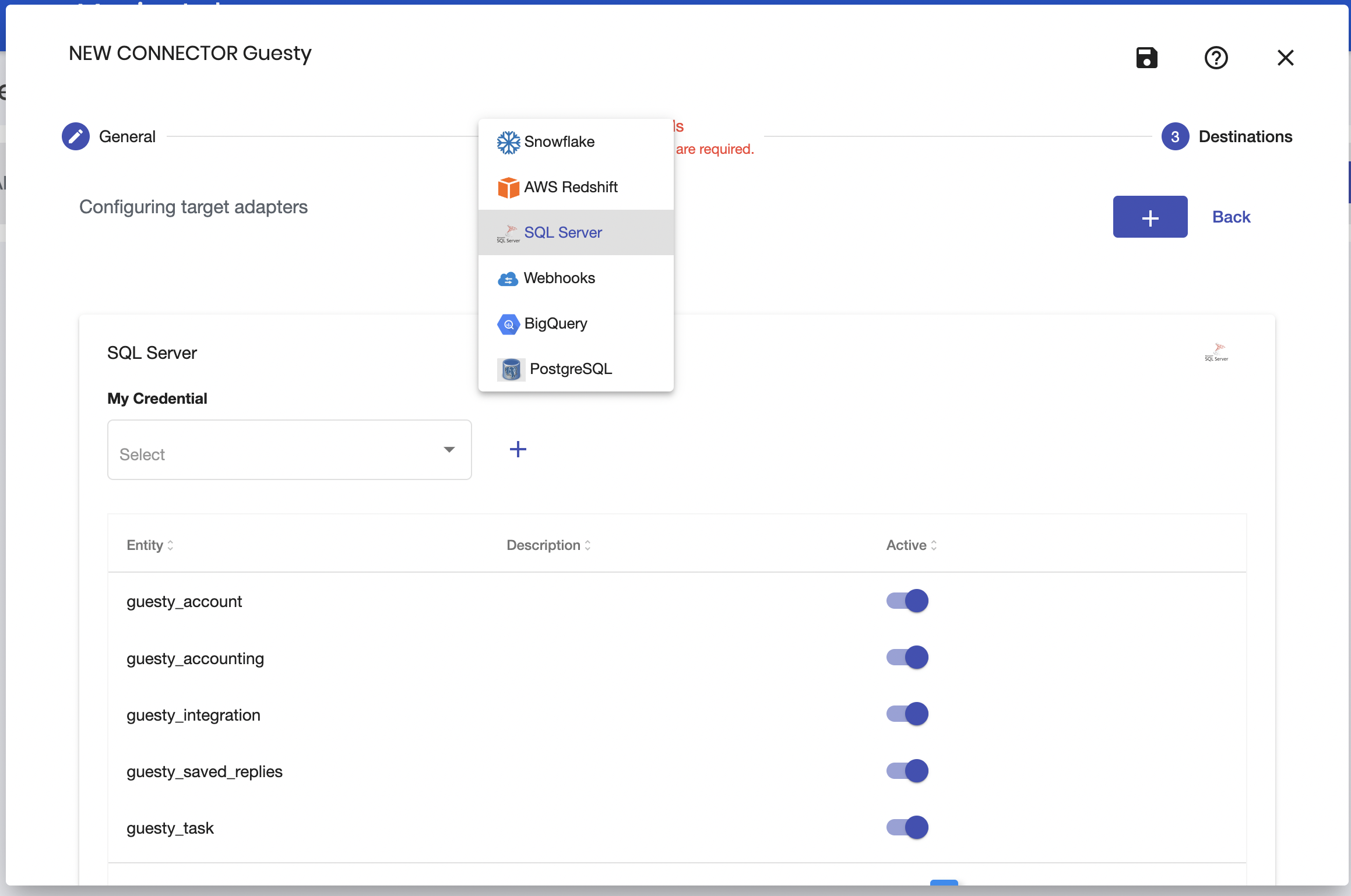Click the BigQuery hexagon icon
The height and width of the screenshot is (896, 1351).
(508, 324)
